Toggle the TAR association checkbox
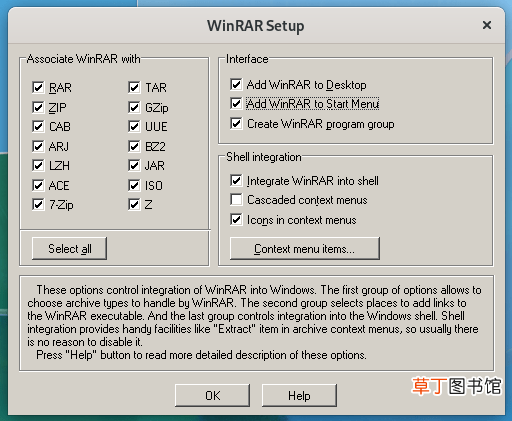Image resolution: width=512 pixels, height=421 pixels. coord(134,87)
